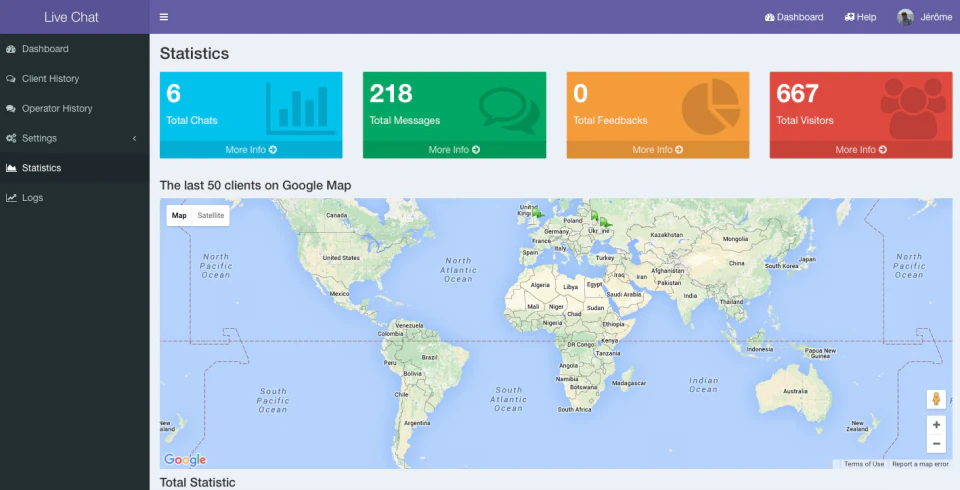The width and height of the screenshot is (960, 490).
Task: Zoom in the map with the plus button
Action: point(936,424)
